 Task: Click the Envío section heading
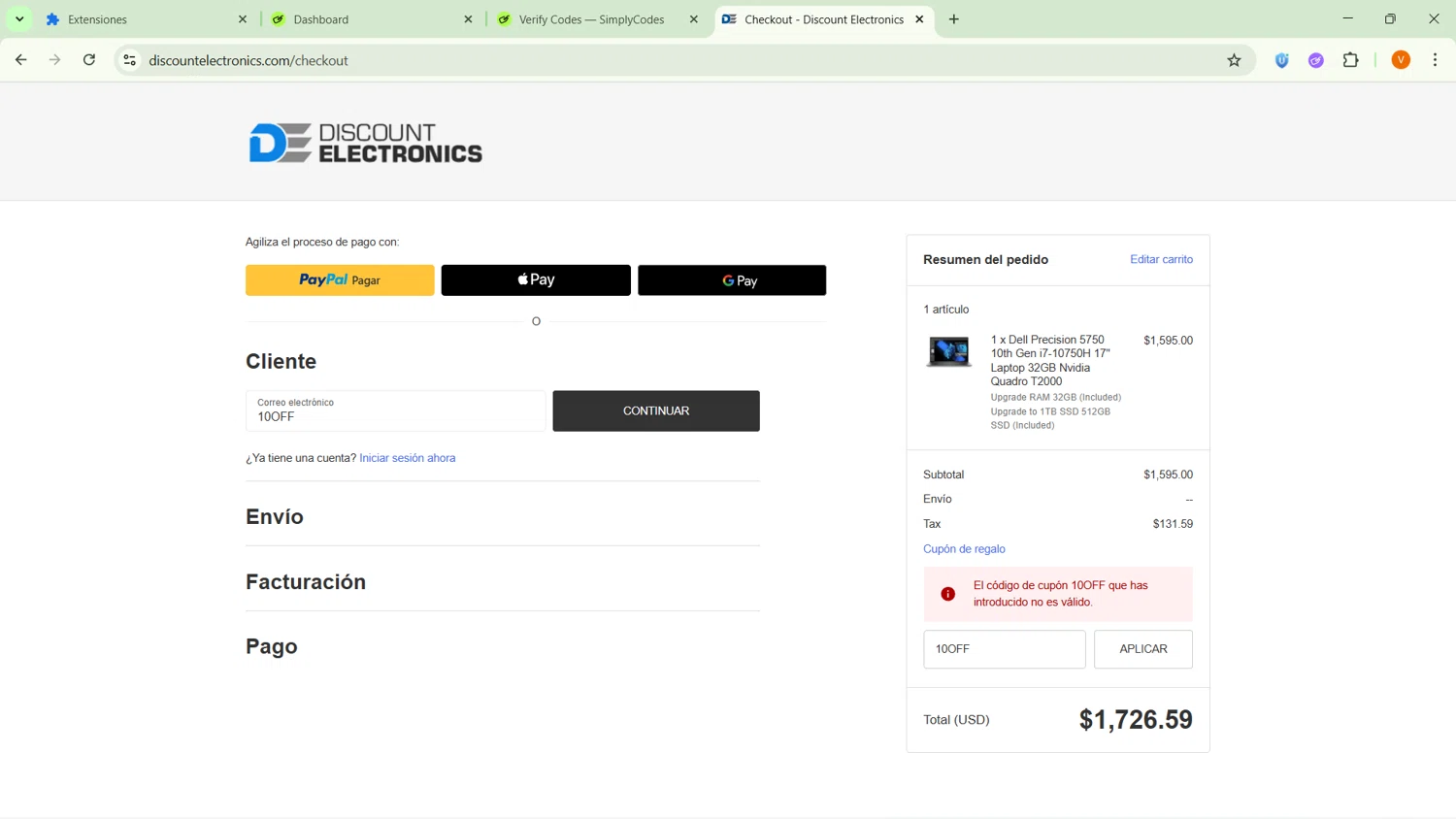[275, 517]
